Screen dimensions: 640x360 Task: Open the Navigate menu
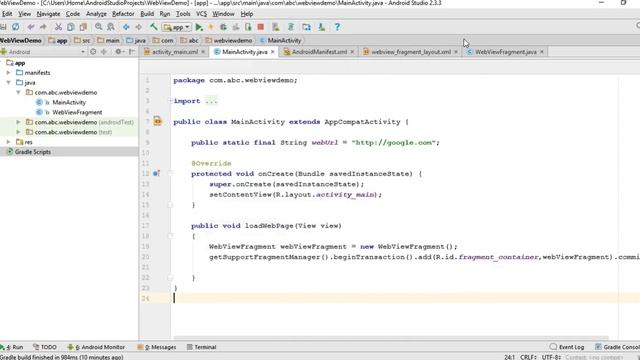click(x=48, y=14)
